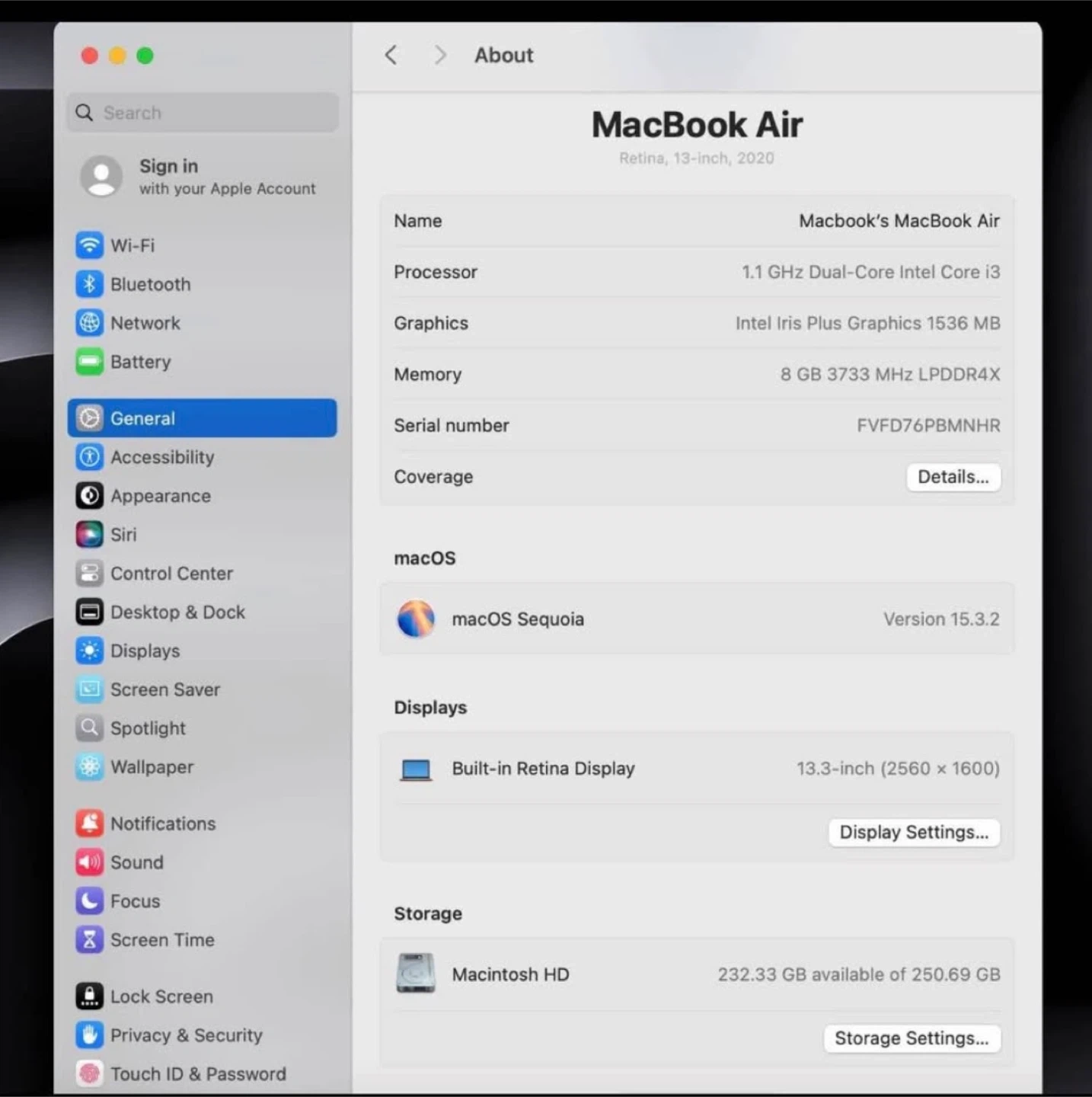This screenshot has width=1092, height=1097.
Task: Select the Bluetooth icon in sidebar
Action: pyautogui.click(x=89, y=284)
